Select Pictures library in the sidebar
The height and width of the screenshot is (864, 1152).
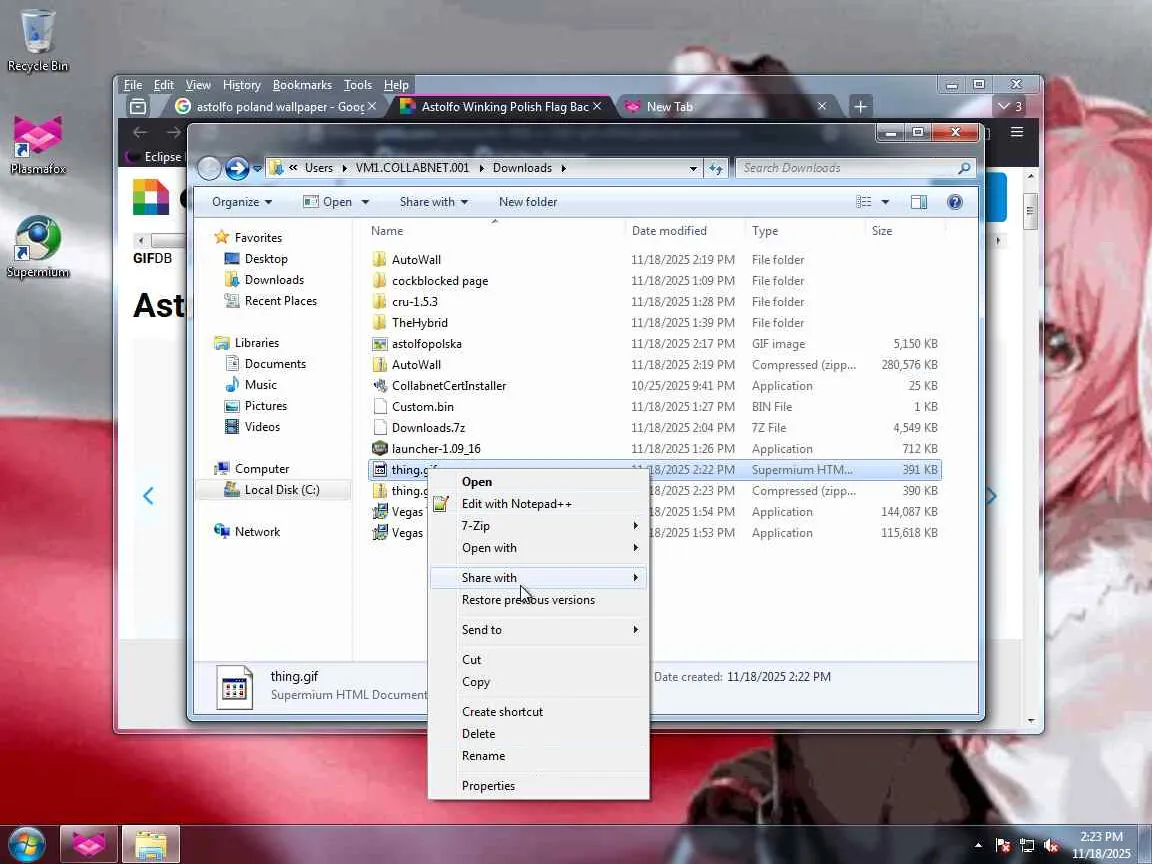point(265,406)
